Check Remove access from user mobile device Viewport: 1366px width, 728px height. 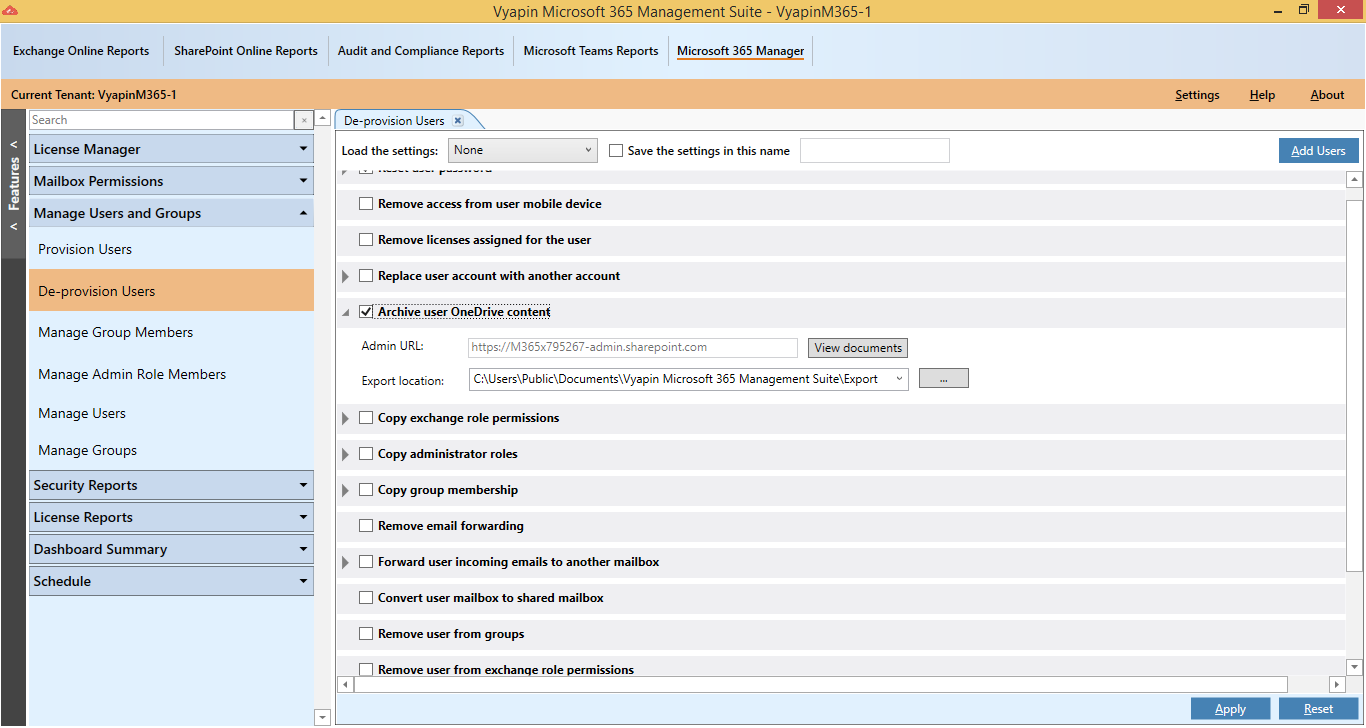366,204
